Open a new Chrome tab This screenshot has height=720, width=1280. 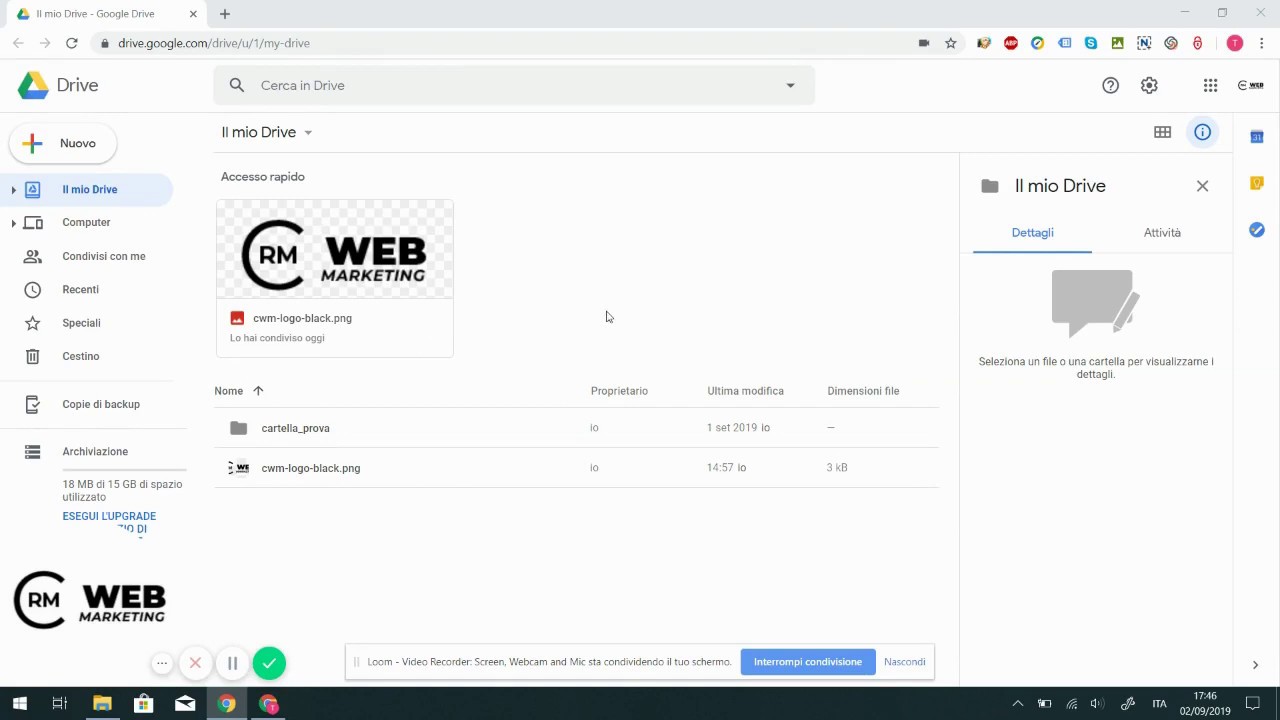[225, 14]
